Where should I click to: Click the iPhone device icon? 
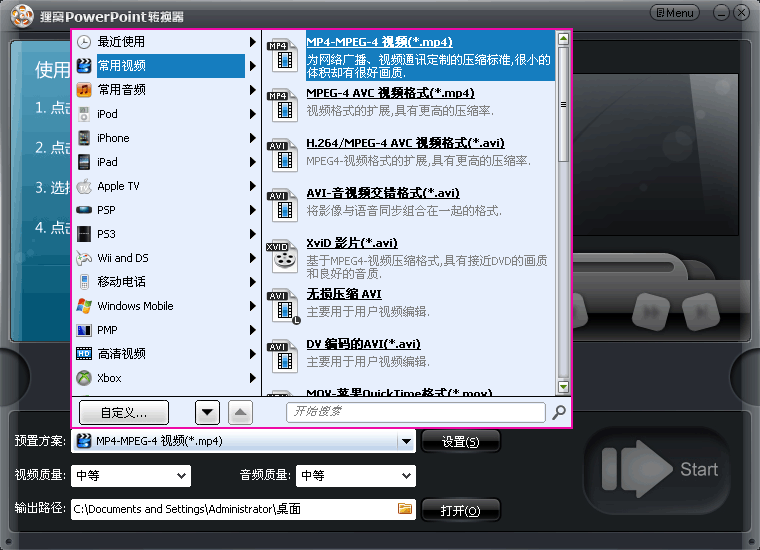(84, 138)
